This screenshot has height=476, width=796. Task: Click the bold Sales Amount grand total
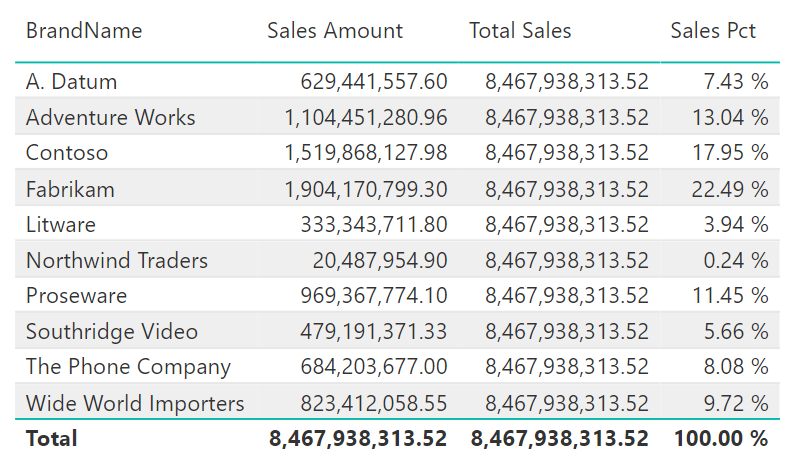358,439
